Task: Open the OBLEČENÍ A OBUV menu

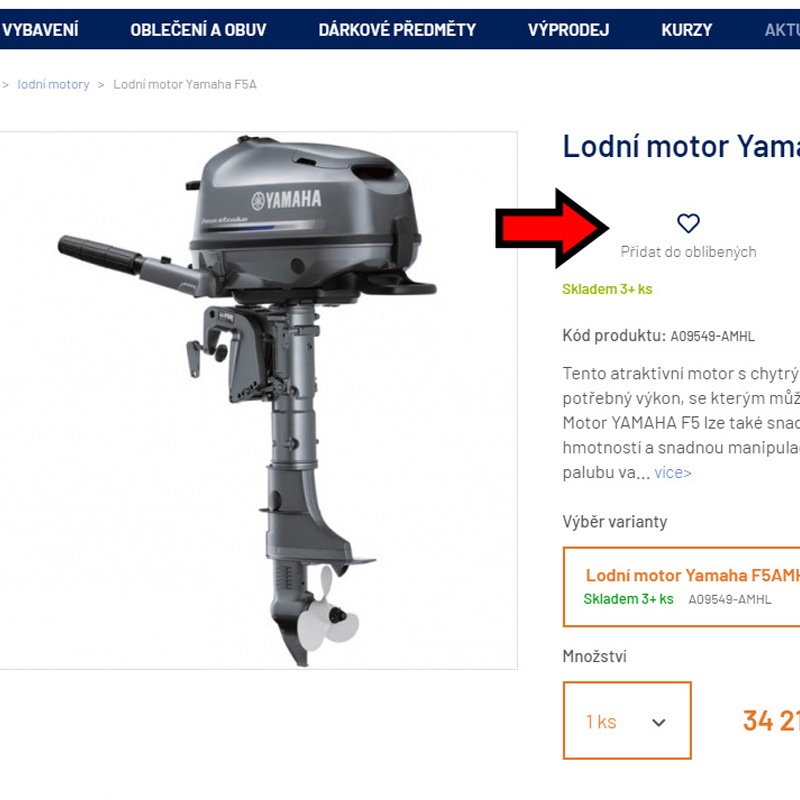Action: pyautogui.click(x=198, y=30)
